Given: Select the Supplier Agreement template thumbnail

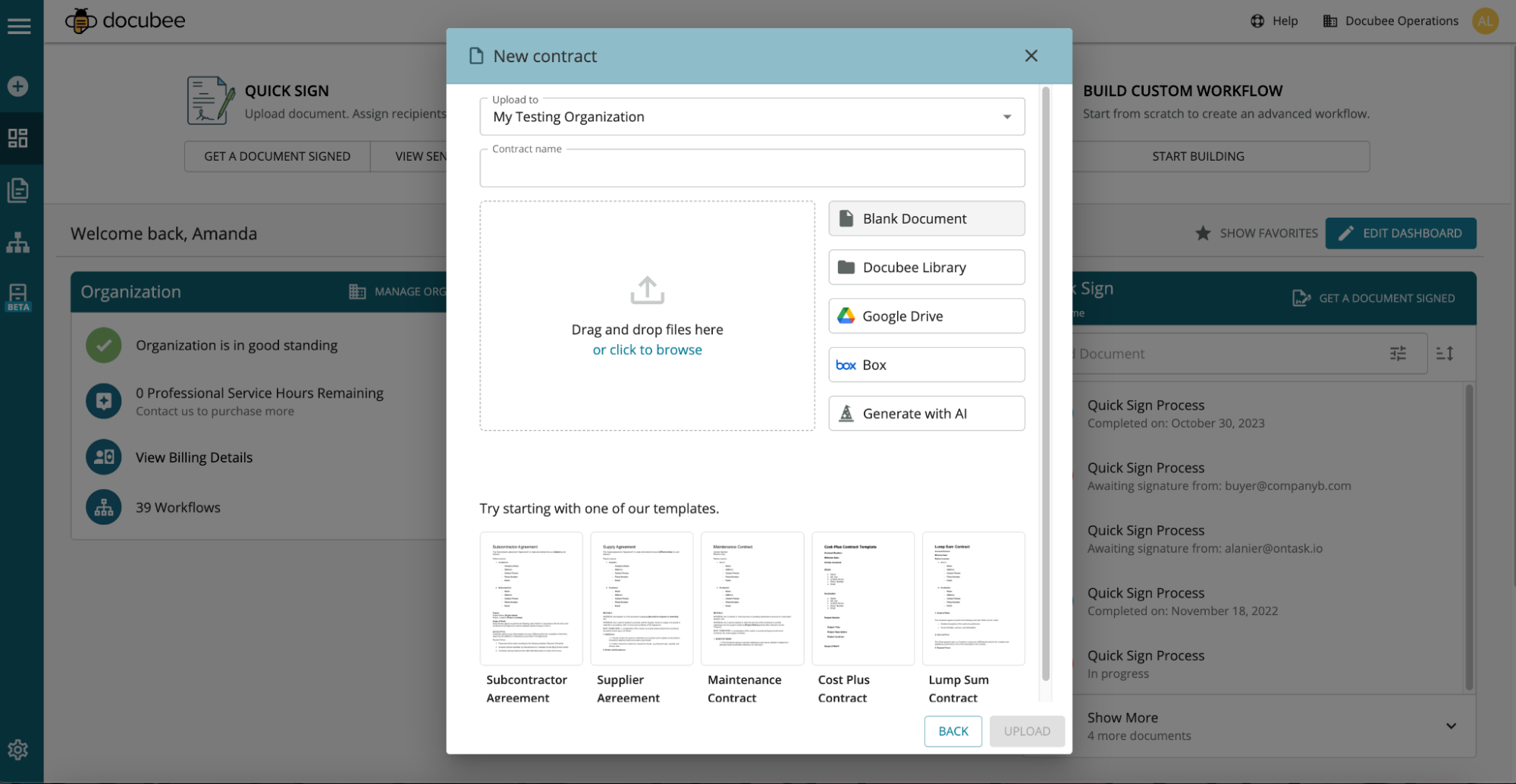Looking at the screenshot, I should (641, 598).
